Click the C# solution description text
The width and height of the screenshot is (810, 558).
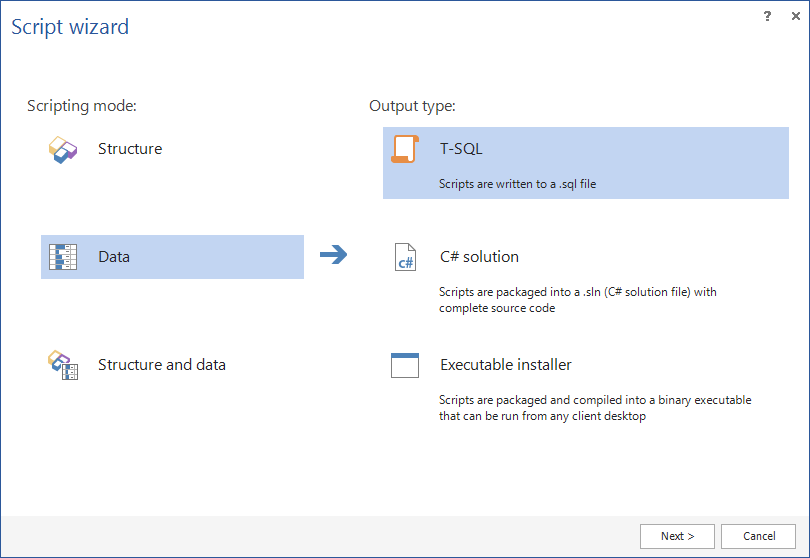577,300
